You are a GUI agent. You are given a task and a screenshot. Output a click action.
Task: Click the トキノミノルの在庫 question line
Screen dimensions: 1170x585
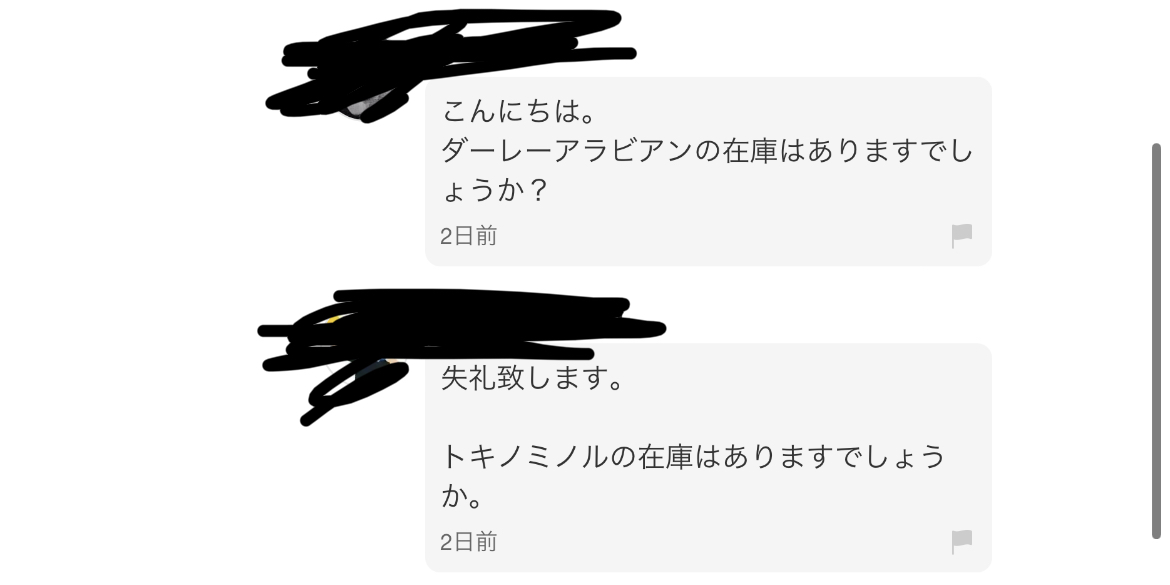click(x=693, y=457)
